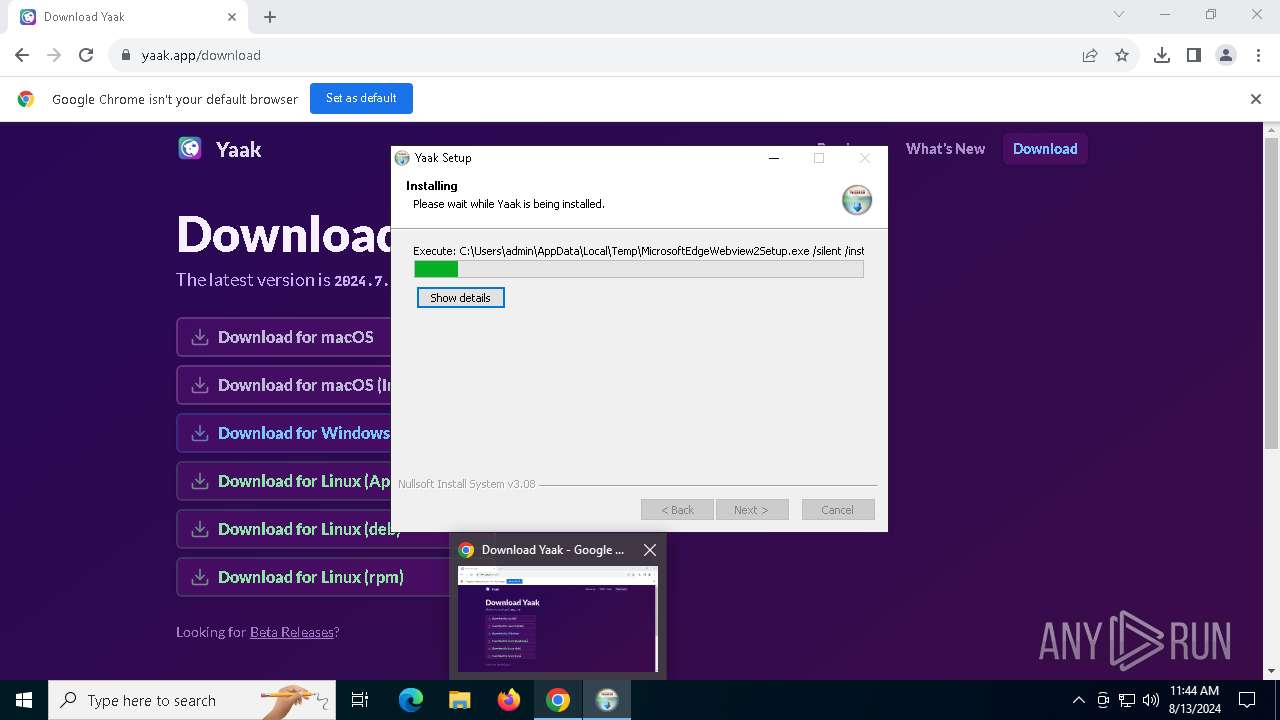Toggle Chrome side panel icon
Screen dimensions: 1280x720
click(x=1194, y=55)
